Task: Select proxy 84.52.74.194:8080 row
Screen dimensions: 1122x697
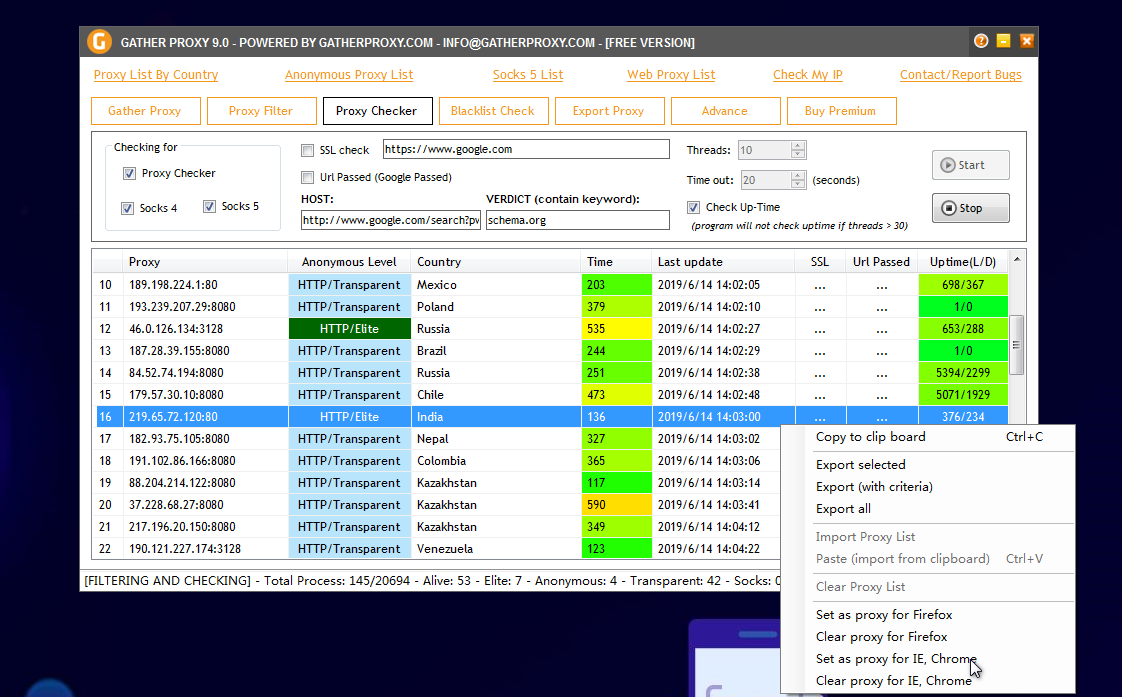Action: [x=551, y=373]
